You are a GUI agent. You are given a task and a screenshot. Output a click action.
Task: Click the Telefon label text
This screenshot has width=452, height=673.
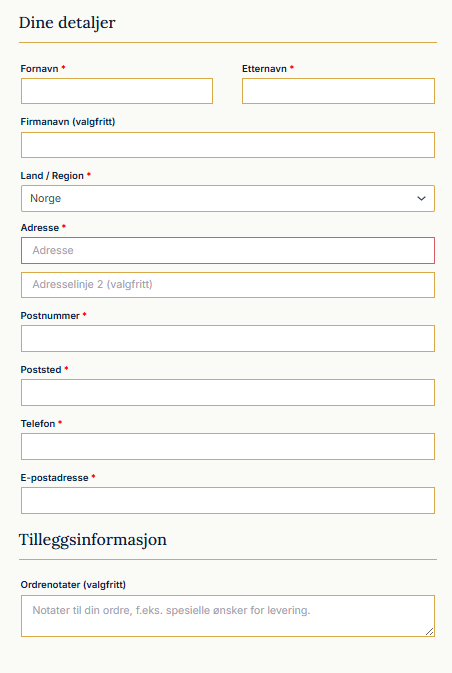point(38,424)
